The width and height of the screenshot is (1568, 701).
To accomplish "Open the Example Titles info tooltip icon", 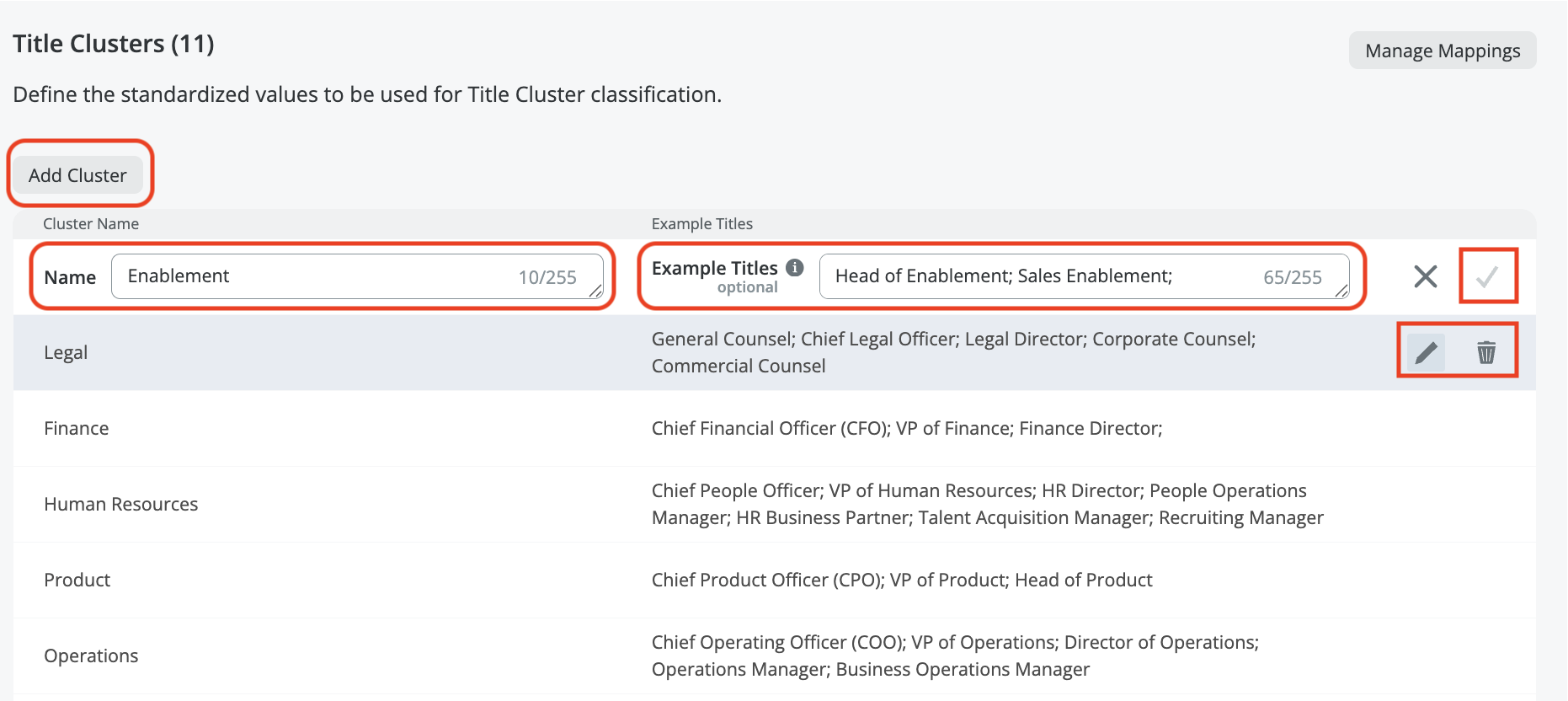I will pyautogui.click(x=794, y=267).
